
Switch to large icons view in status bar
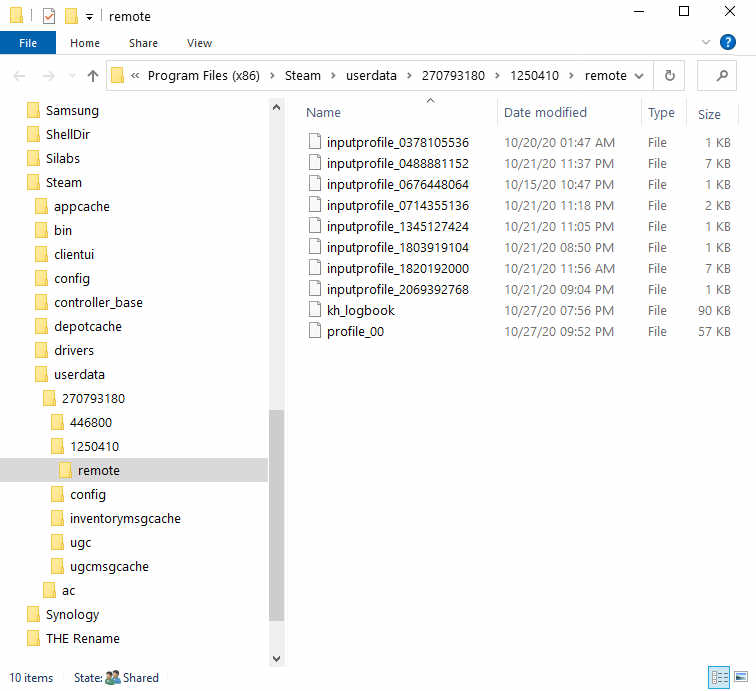point(741,677)
